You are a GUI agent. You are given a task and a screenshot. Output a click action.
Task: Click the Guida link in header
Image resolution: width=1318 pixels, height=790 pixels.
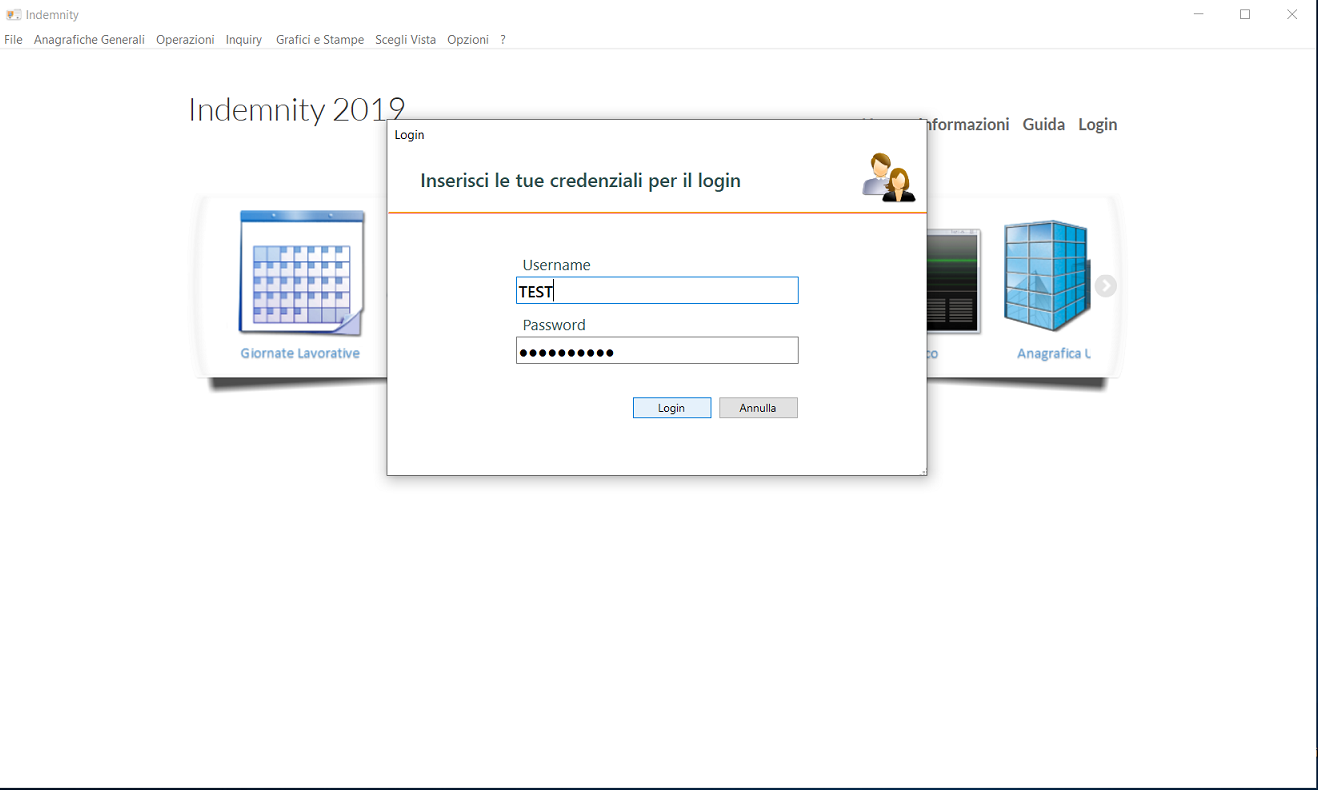(1043, 124)
